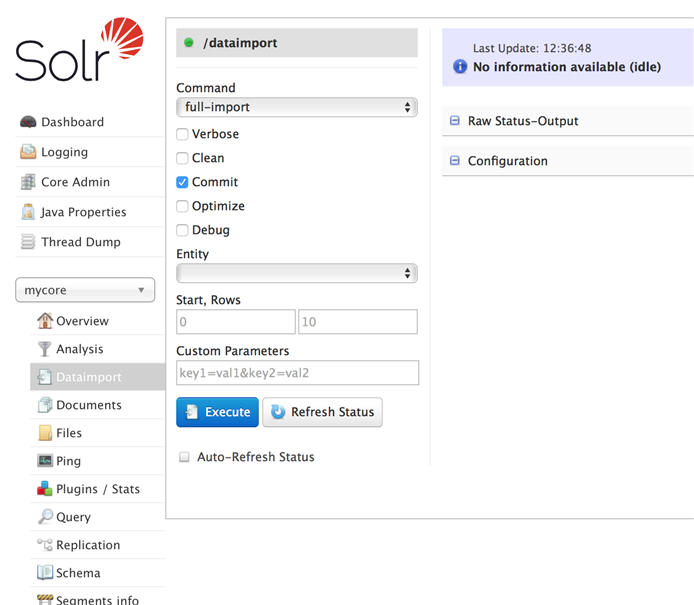Enable the Verbose checkbox
Viewport: 694px width, 605px height.
pyautogui.click(x=182, y=134)
